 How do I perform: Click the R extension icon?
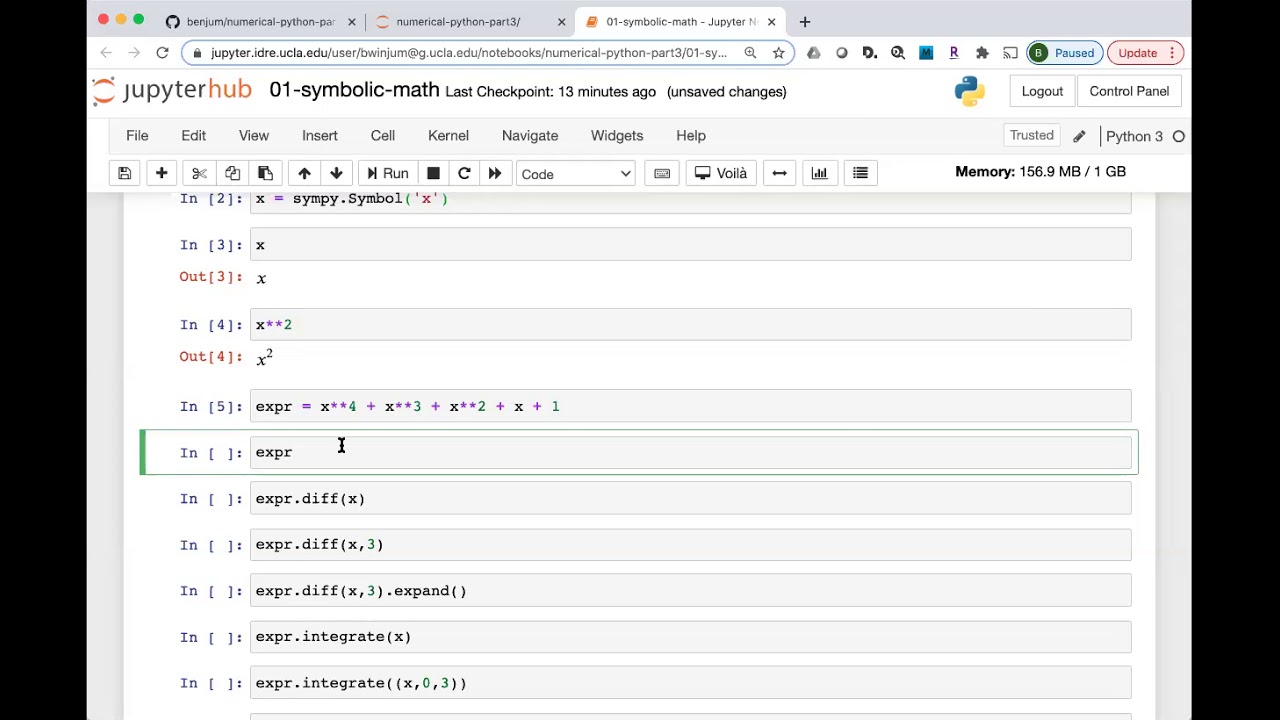954,53
